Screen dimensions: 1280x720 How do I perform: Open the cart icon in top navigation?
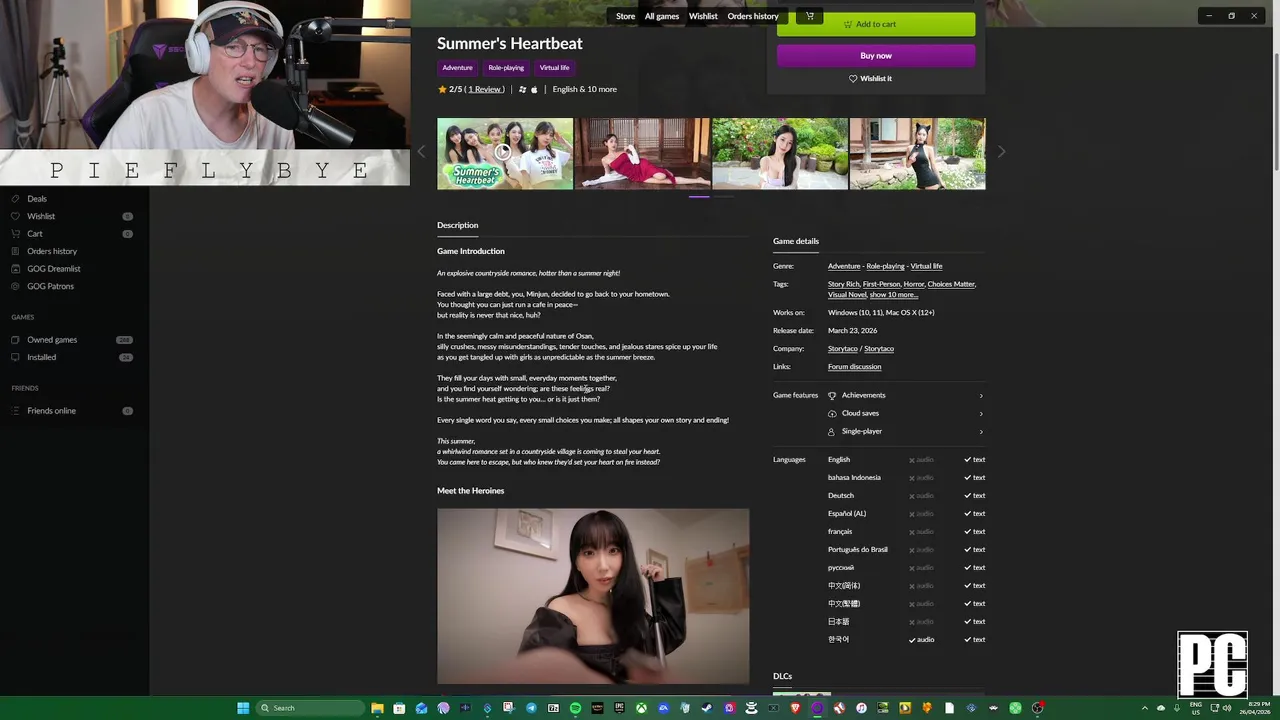[810, 16]
